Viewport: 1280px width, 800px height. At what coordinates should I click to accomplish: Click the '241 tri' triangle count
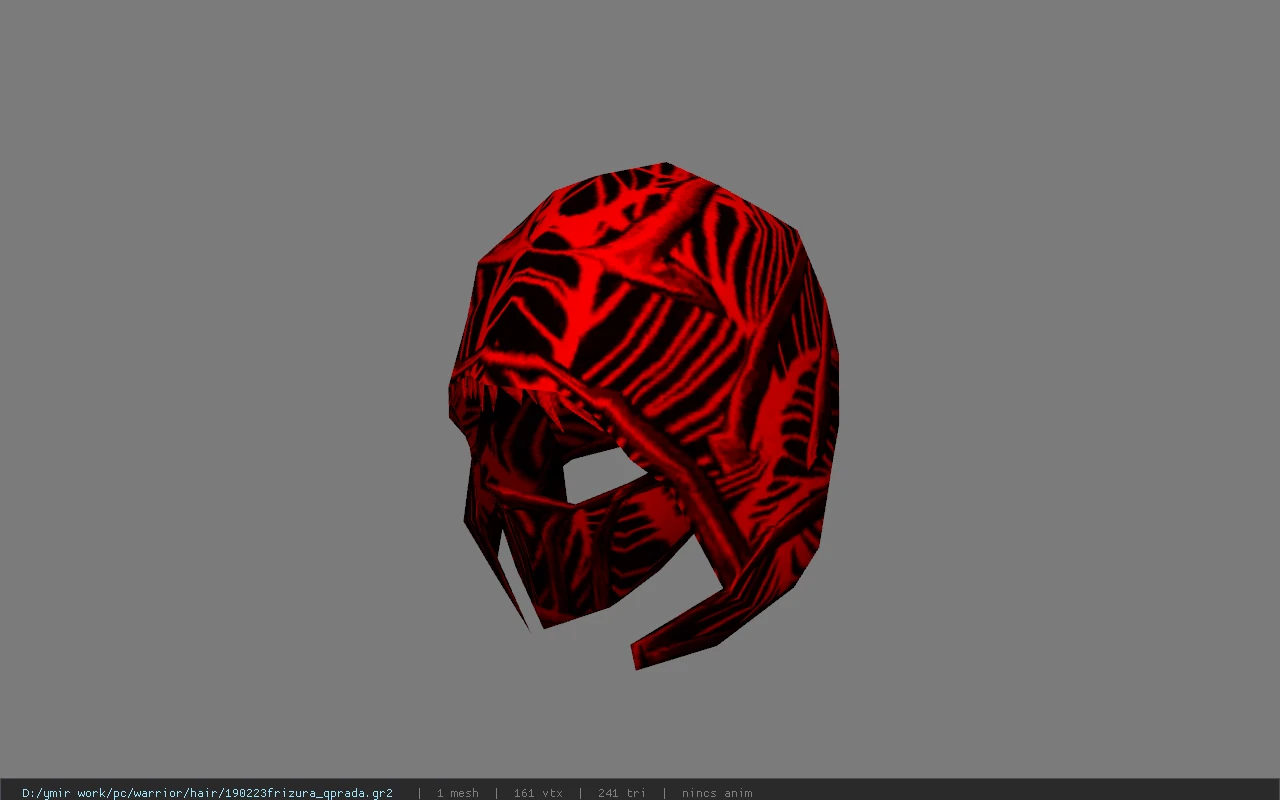point(622,793)
